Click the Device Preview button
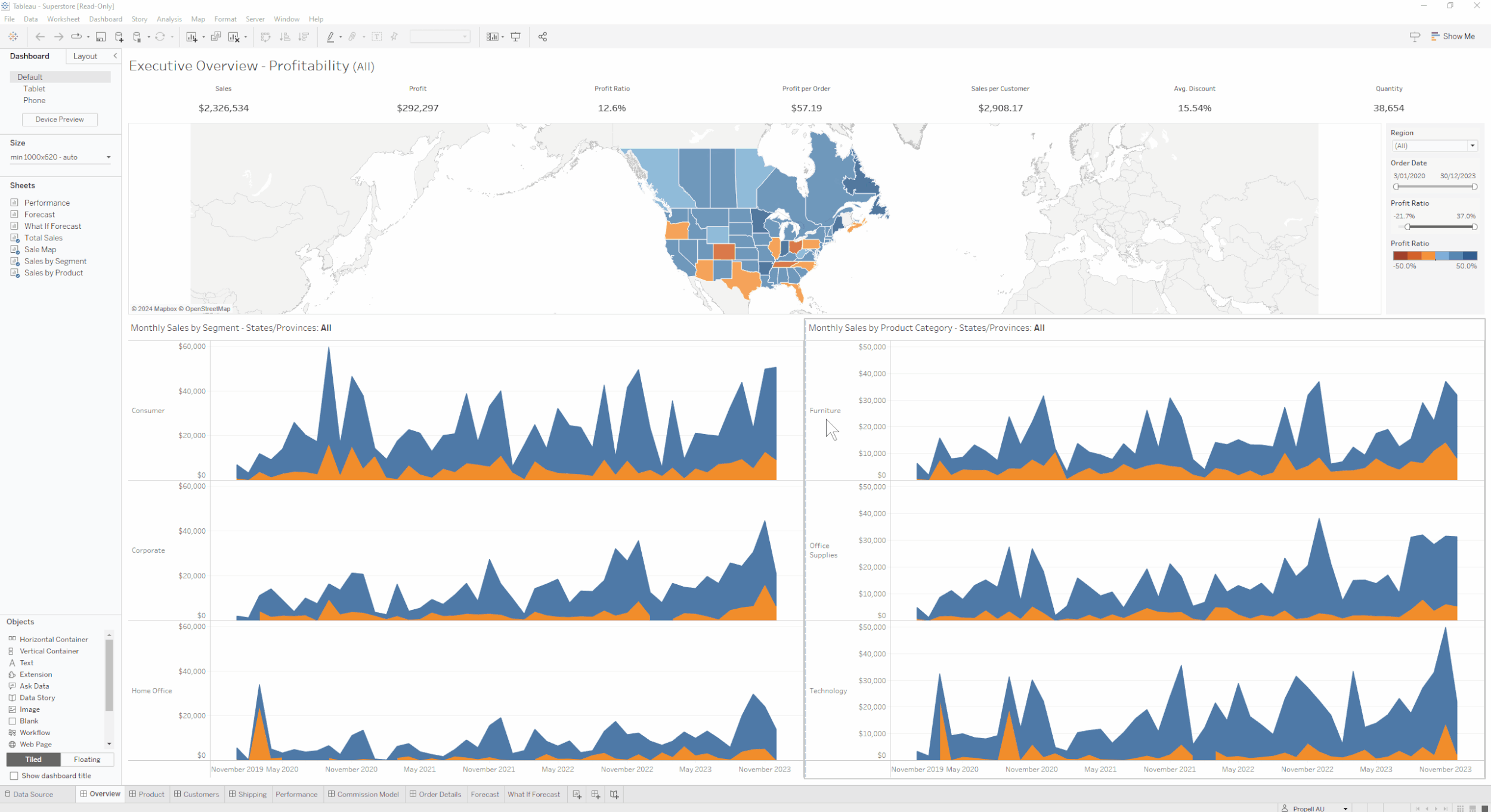The height and width of the screenshot is (812, 1491). (60, 119)
